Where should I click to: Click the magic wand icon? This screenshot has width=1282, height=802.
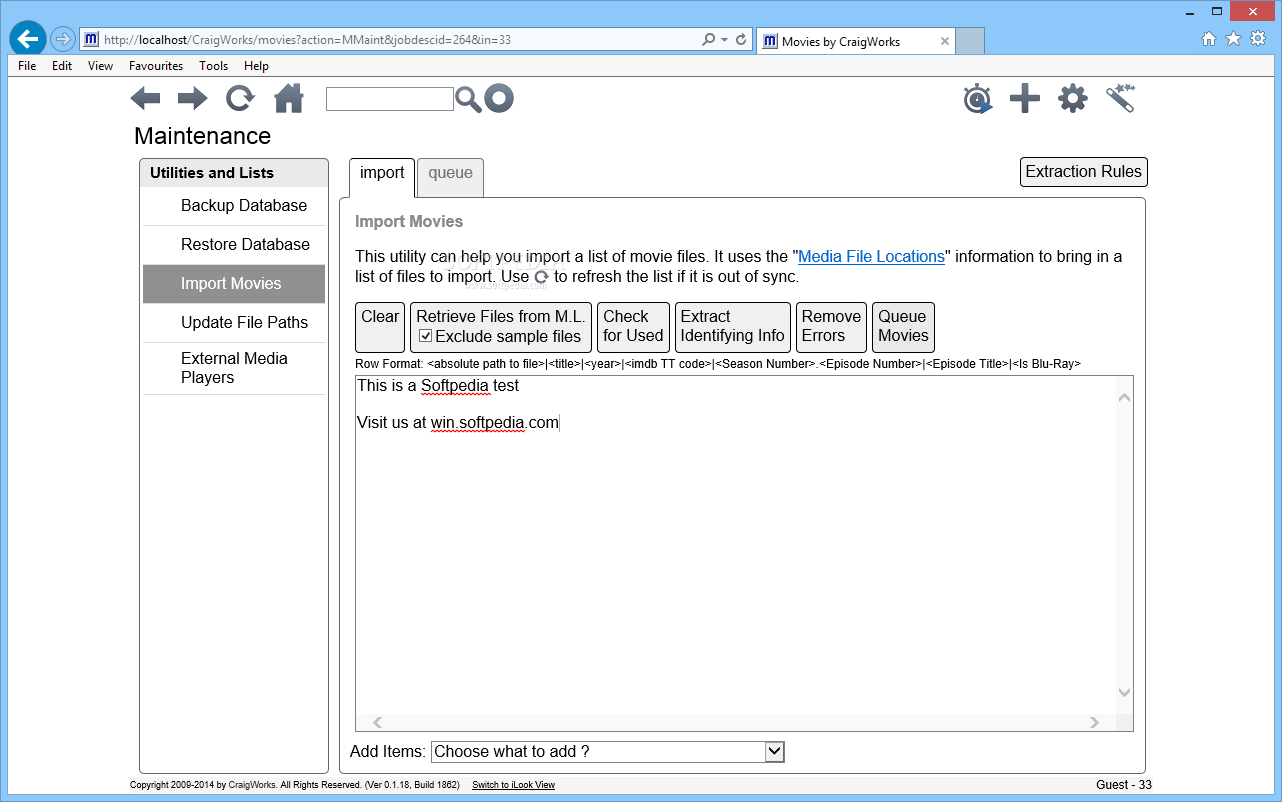(1121, 98)
